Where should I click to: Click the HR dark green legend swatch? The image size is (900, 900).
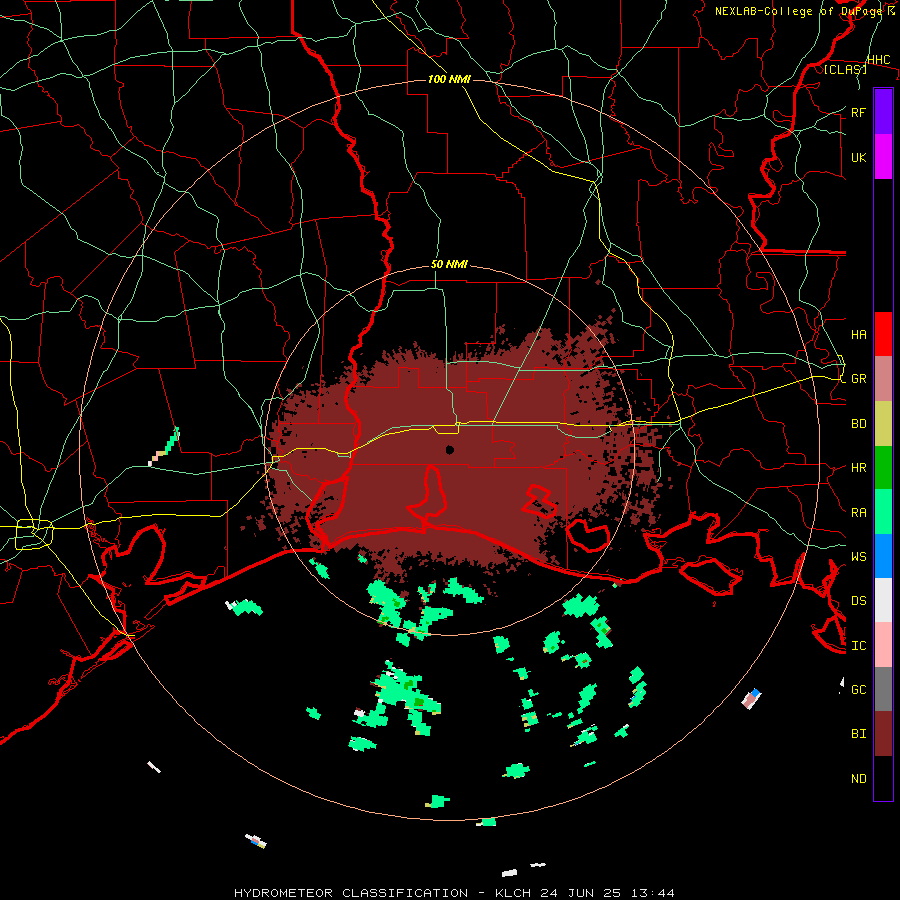click(883, 468)
